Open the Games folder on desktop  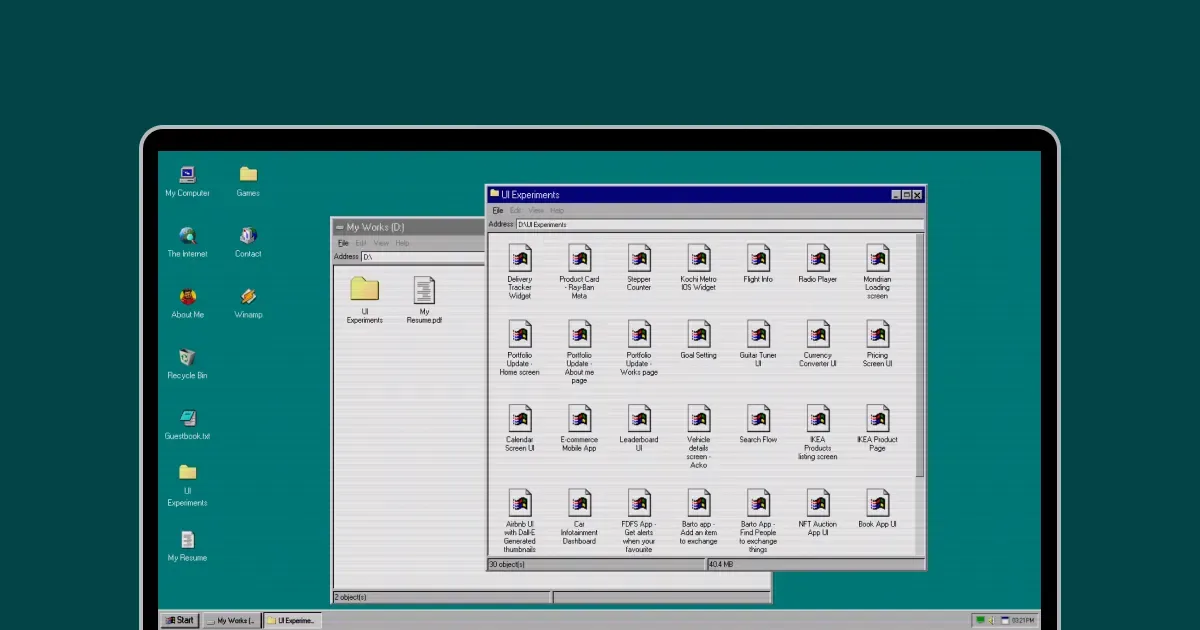coord(248,181)
